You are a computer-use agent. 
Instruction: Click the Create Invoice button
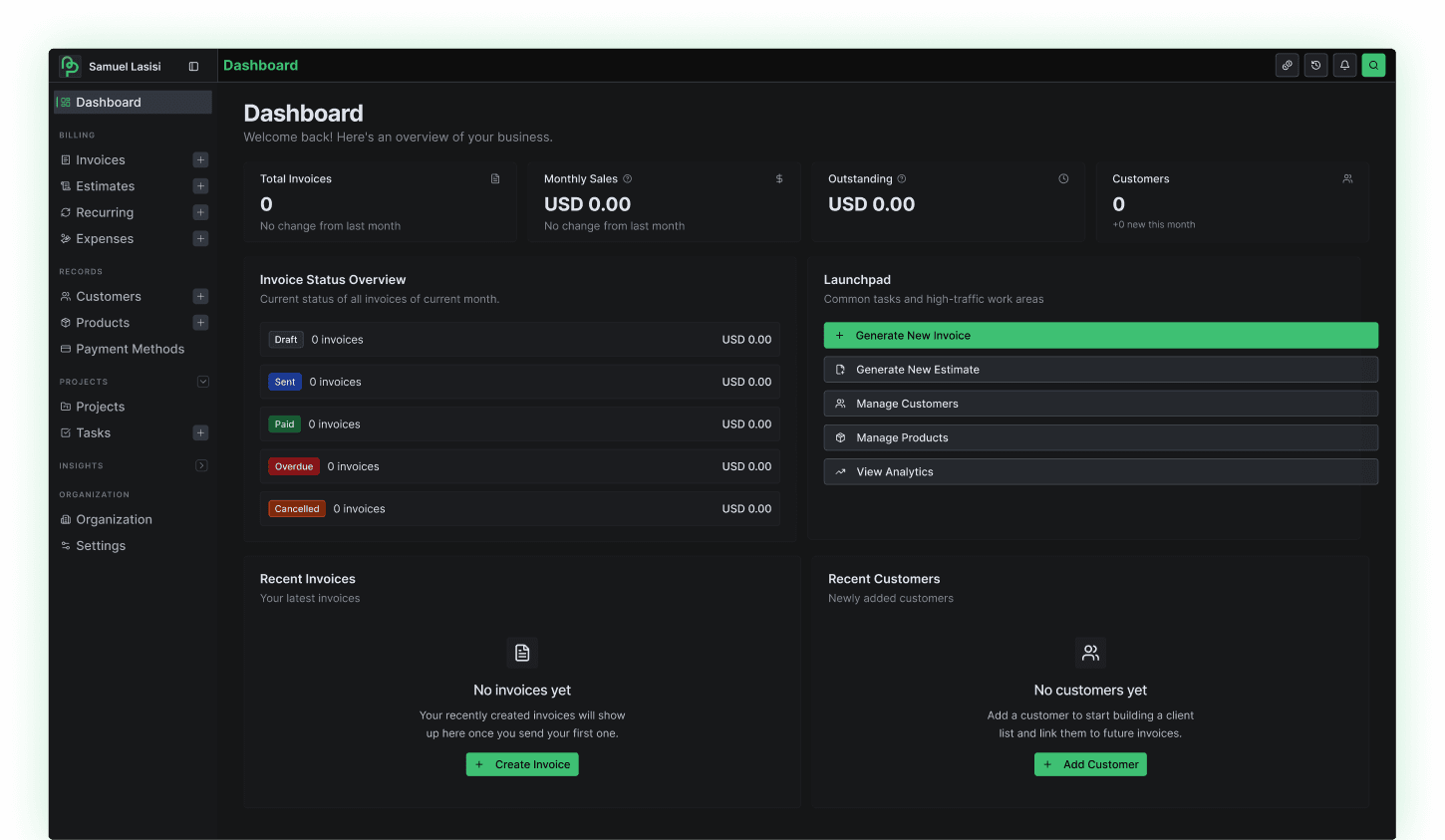pyautogui.click(x=522, y=764)
